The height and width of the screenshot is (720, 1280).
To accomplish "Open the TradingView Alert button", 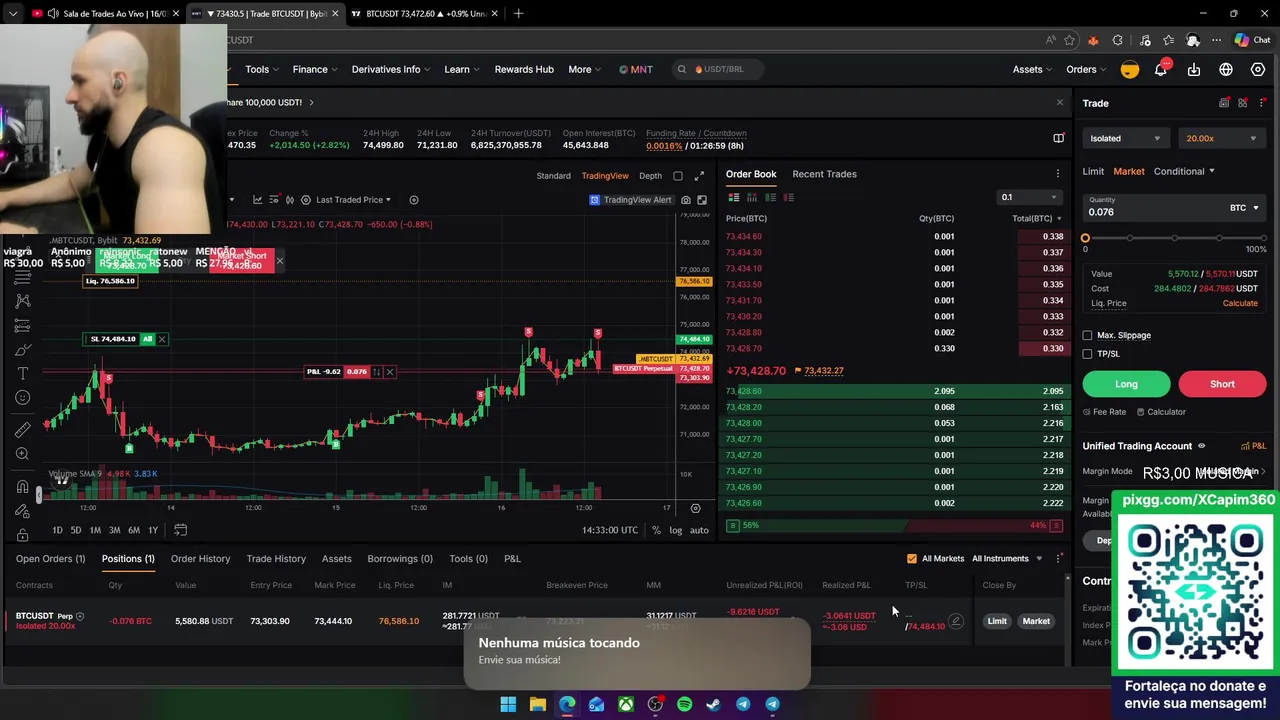I will (x=631, y=200).
